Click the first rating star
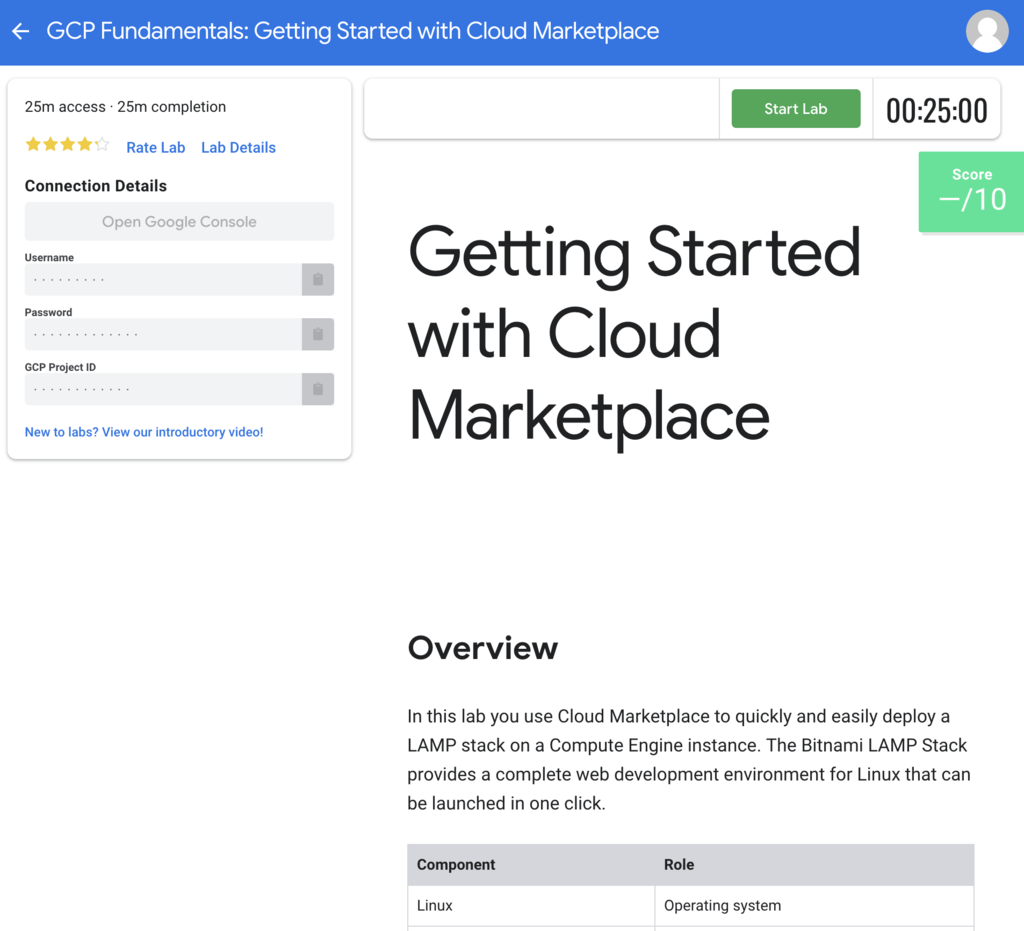 click(33, 144)
